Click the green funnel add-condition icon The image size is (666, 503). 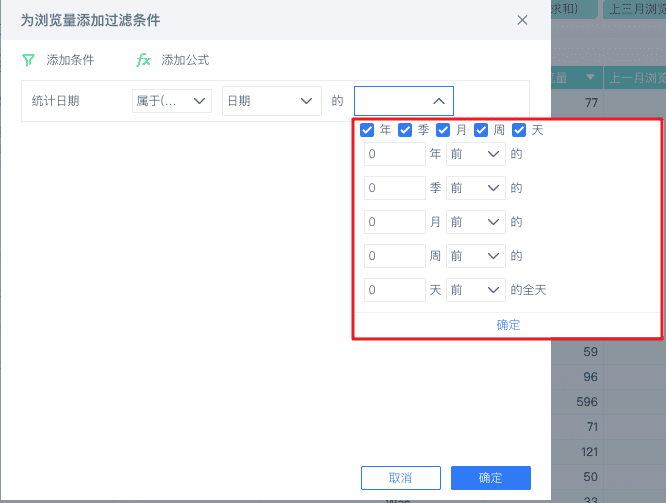click(28, 60)
